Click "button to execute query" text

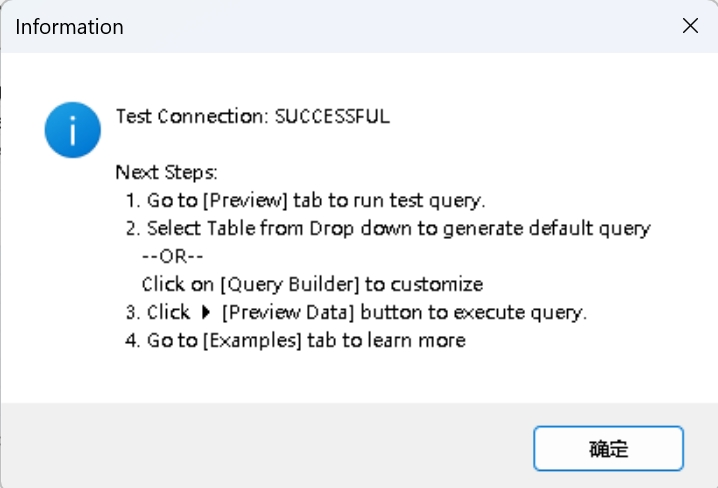pos(474,312)
